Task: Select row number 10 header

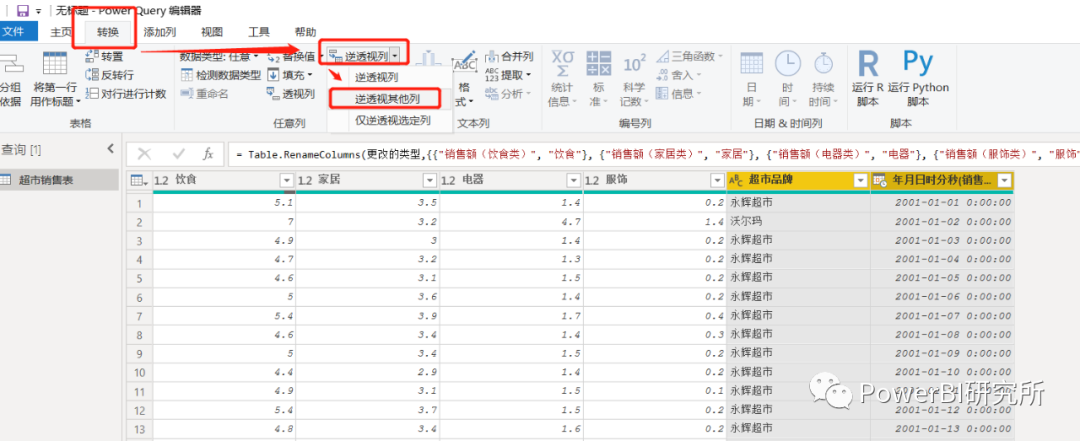Action: (140, 372)
